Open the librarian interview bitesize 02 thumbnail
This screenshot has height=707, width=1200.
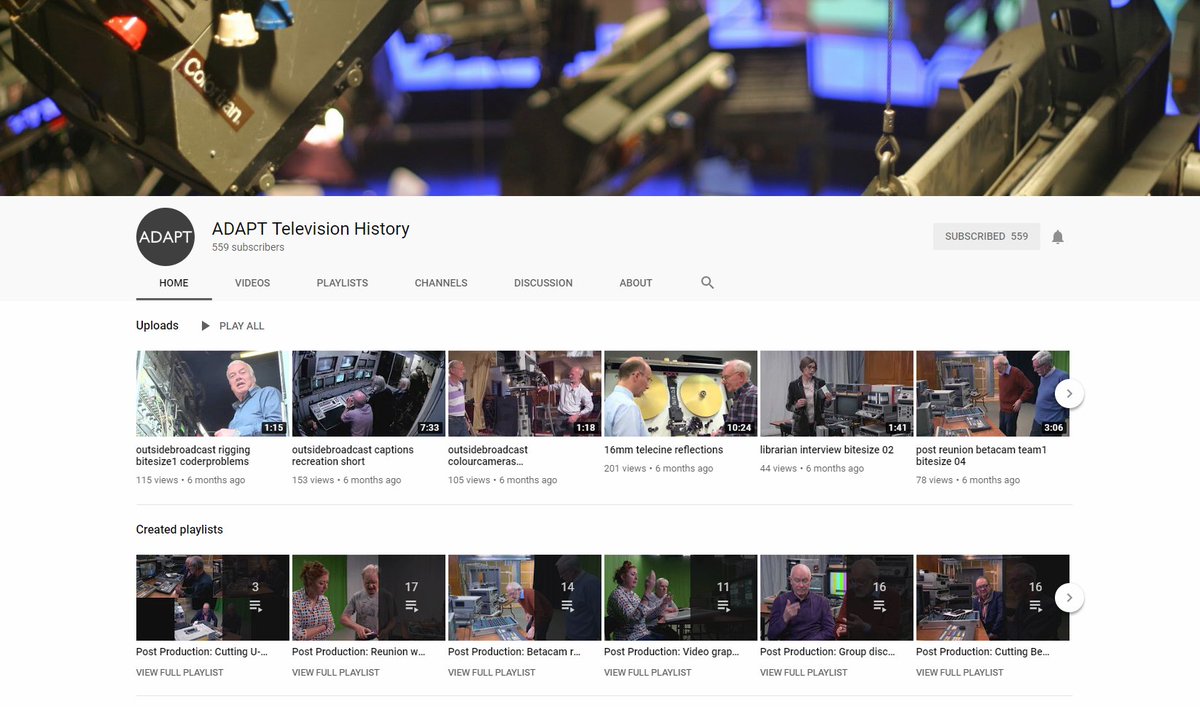coord(837,394)
